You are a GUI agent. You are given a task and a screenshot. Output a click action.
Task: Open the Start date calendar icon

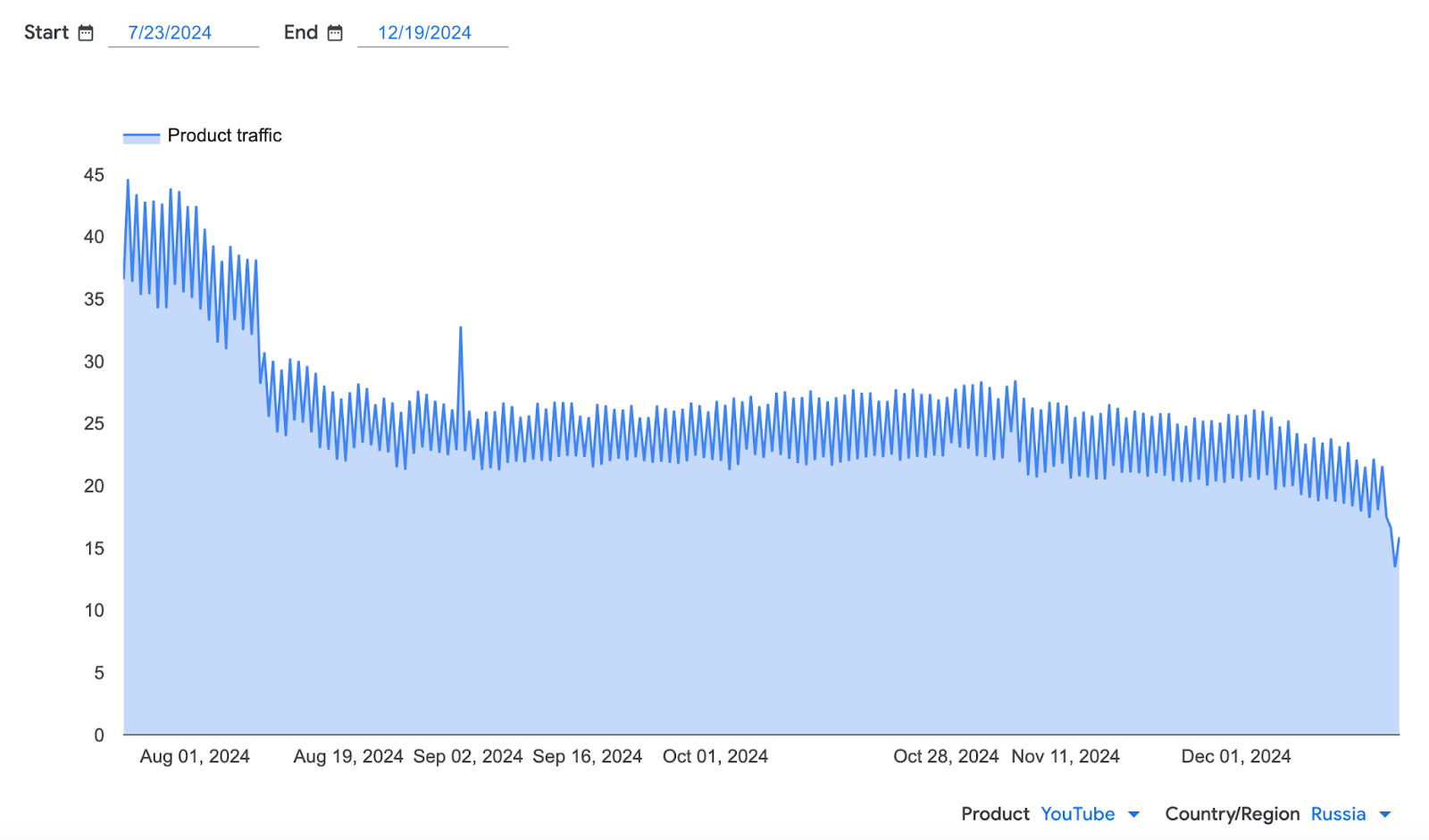click(x=86, y=33)
